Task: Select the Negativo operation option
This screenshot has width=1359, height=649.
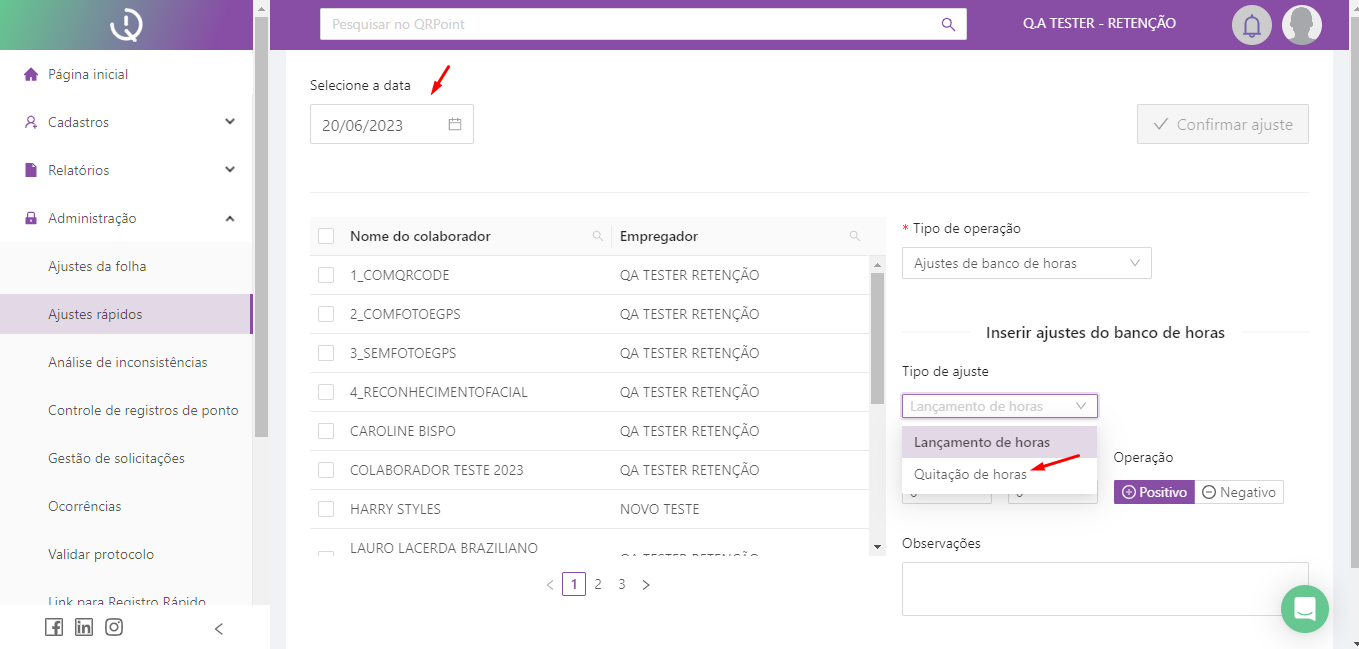Action: click(1239, 492)
